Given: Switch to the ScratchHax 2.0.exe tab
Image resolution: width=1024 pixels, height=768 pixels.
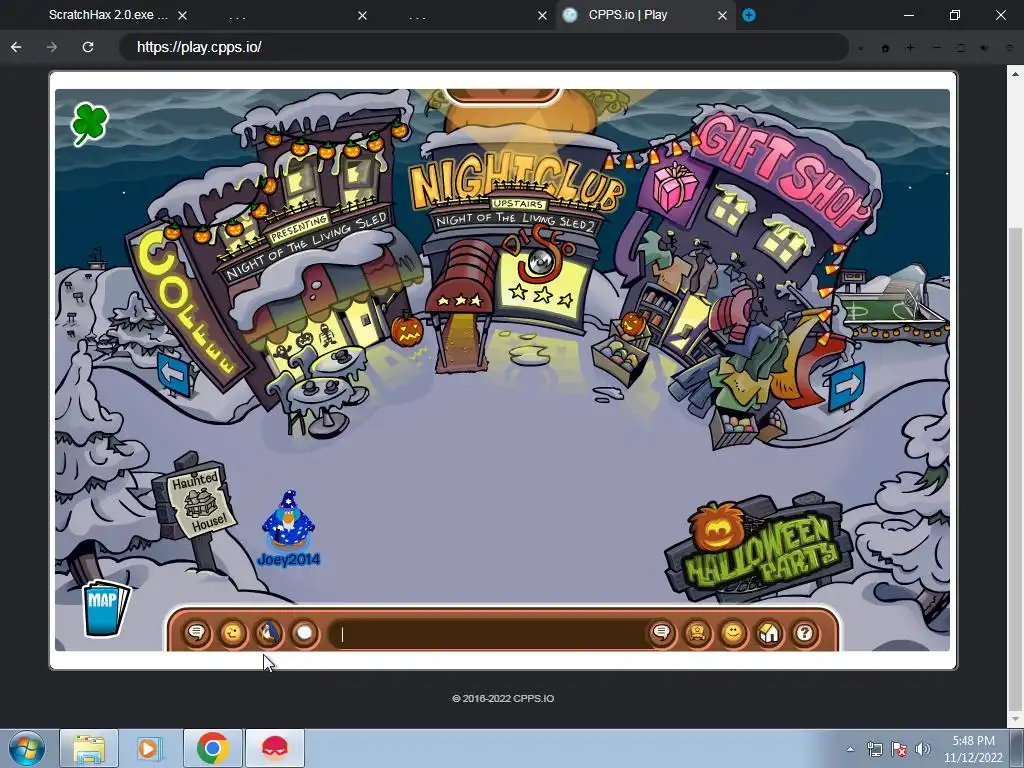Looking at the screenshot, I should [x=108, y=15].
